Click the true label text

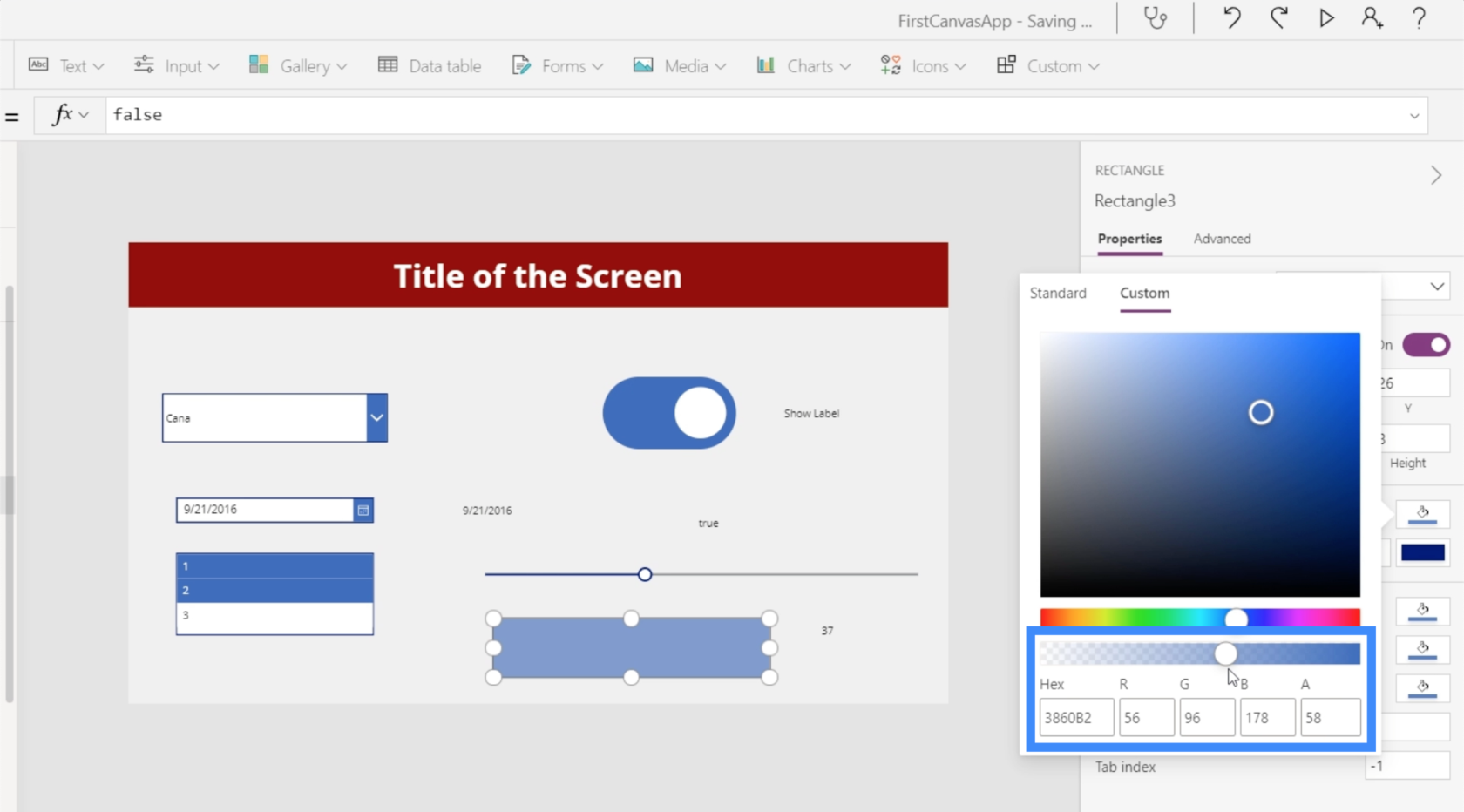coord(708,524)
